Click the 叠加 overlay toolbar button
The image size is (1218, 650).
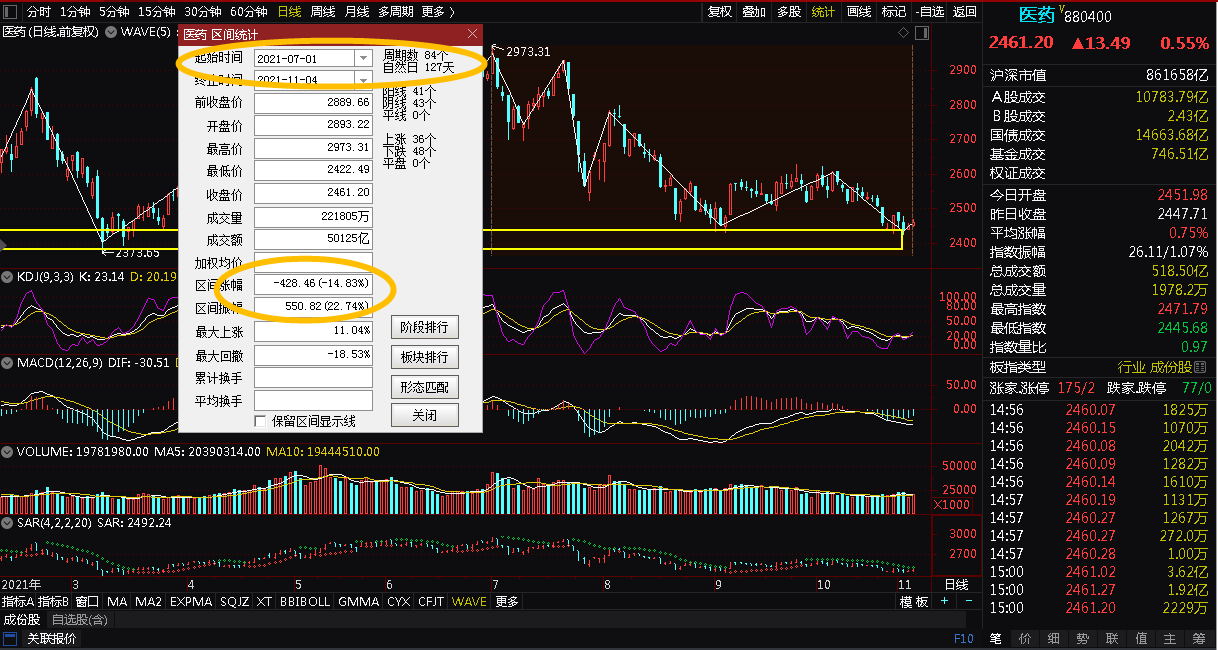(x=755, y=12)
